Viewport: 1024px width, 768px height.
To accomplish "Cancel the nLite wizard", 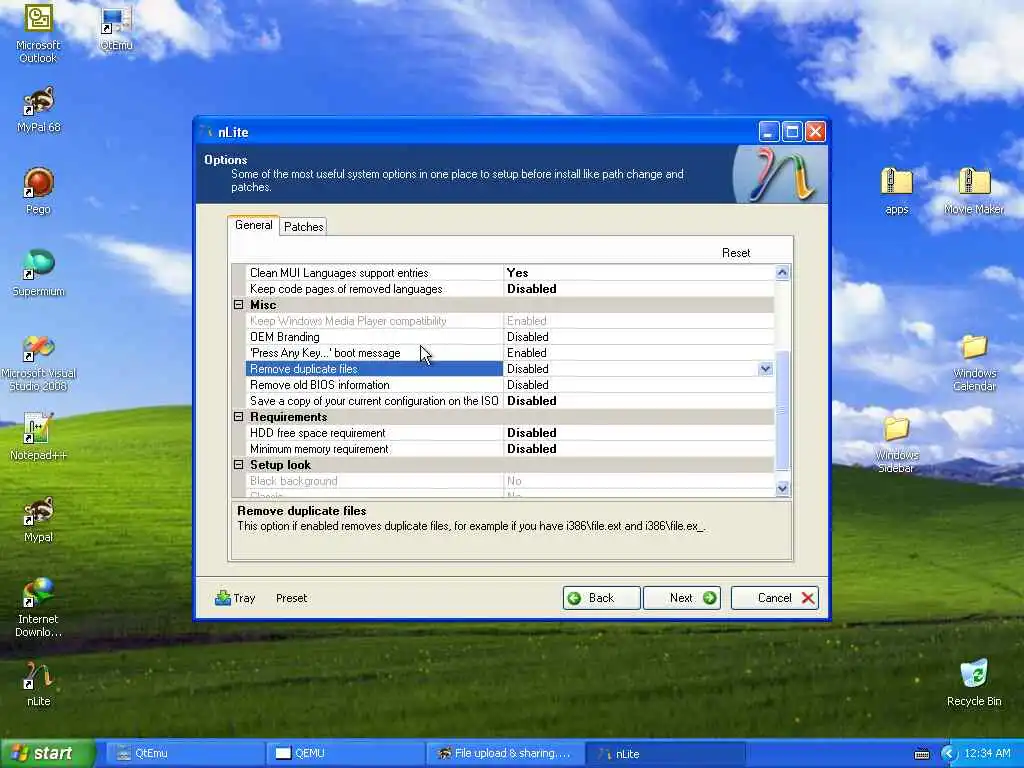I will (x=775, y=598).
